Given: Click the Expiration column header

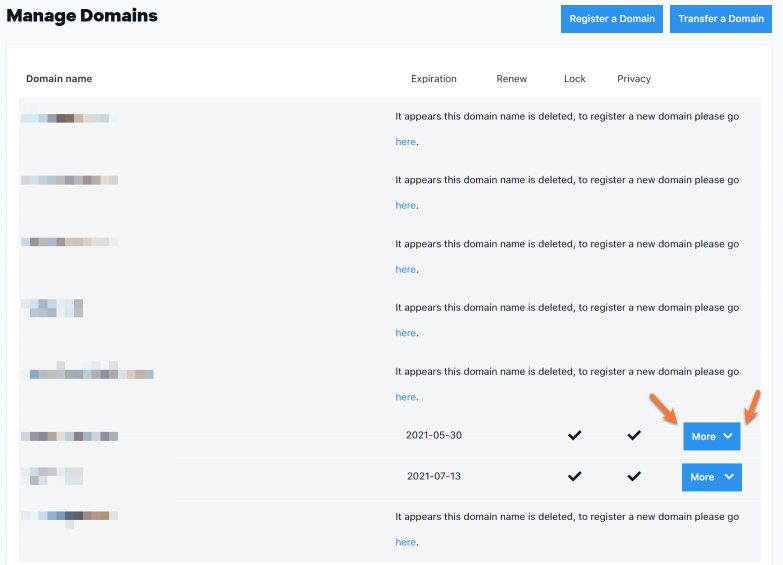Looking at the screenshot, I should pyautogui.click(x=433, y=79).
